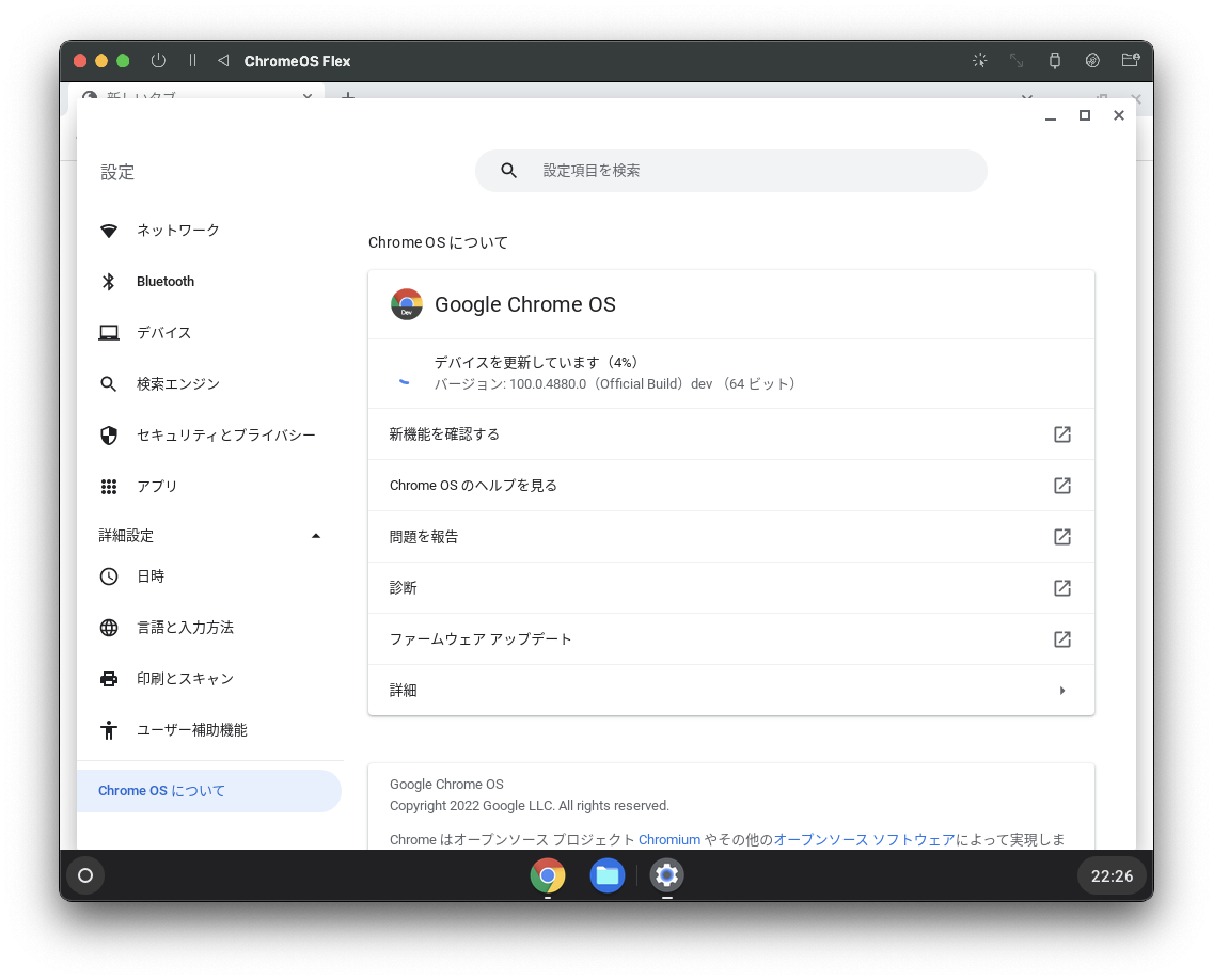
Task: Click the magnifier icon in the settings search
Action: coord(509,170)
